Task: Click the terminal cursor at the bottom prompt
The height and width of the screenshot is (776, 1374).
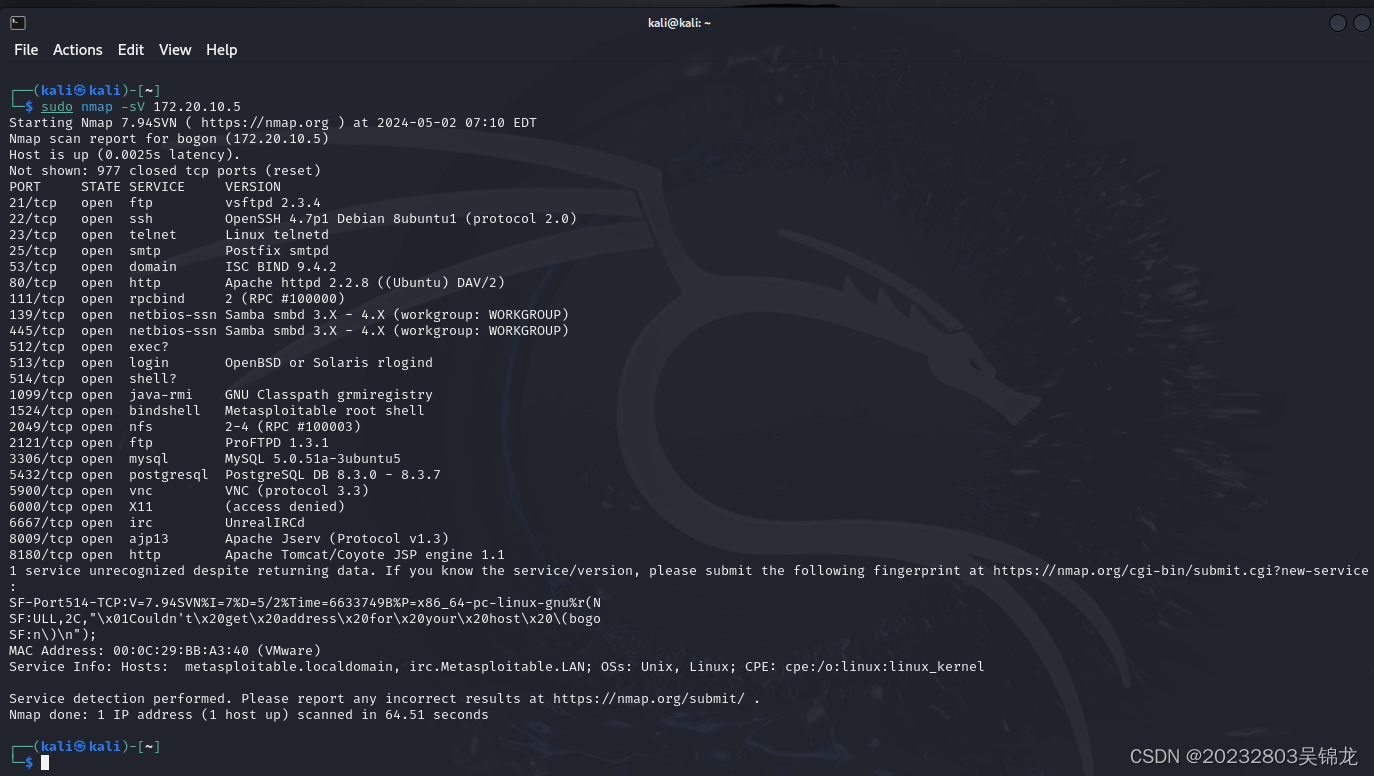Action: pyautogui.click(x=45, y=763)
